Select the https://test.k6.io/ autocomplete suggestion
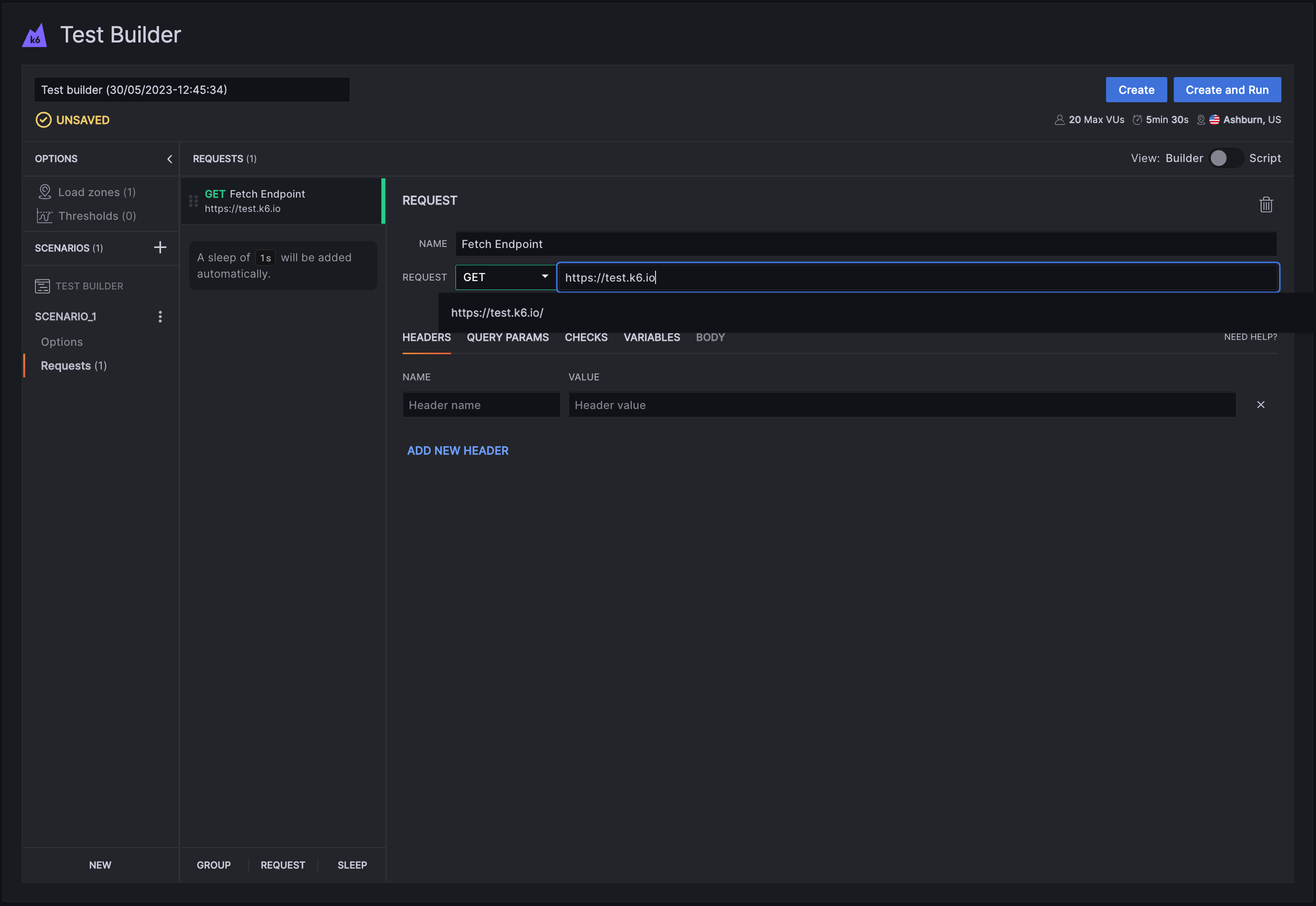Image resolution: width=1316 pixels, height=906 pixels. point(497,312)
